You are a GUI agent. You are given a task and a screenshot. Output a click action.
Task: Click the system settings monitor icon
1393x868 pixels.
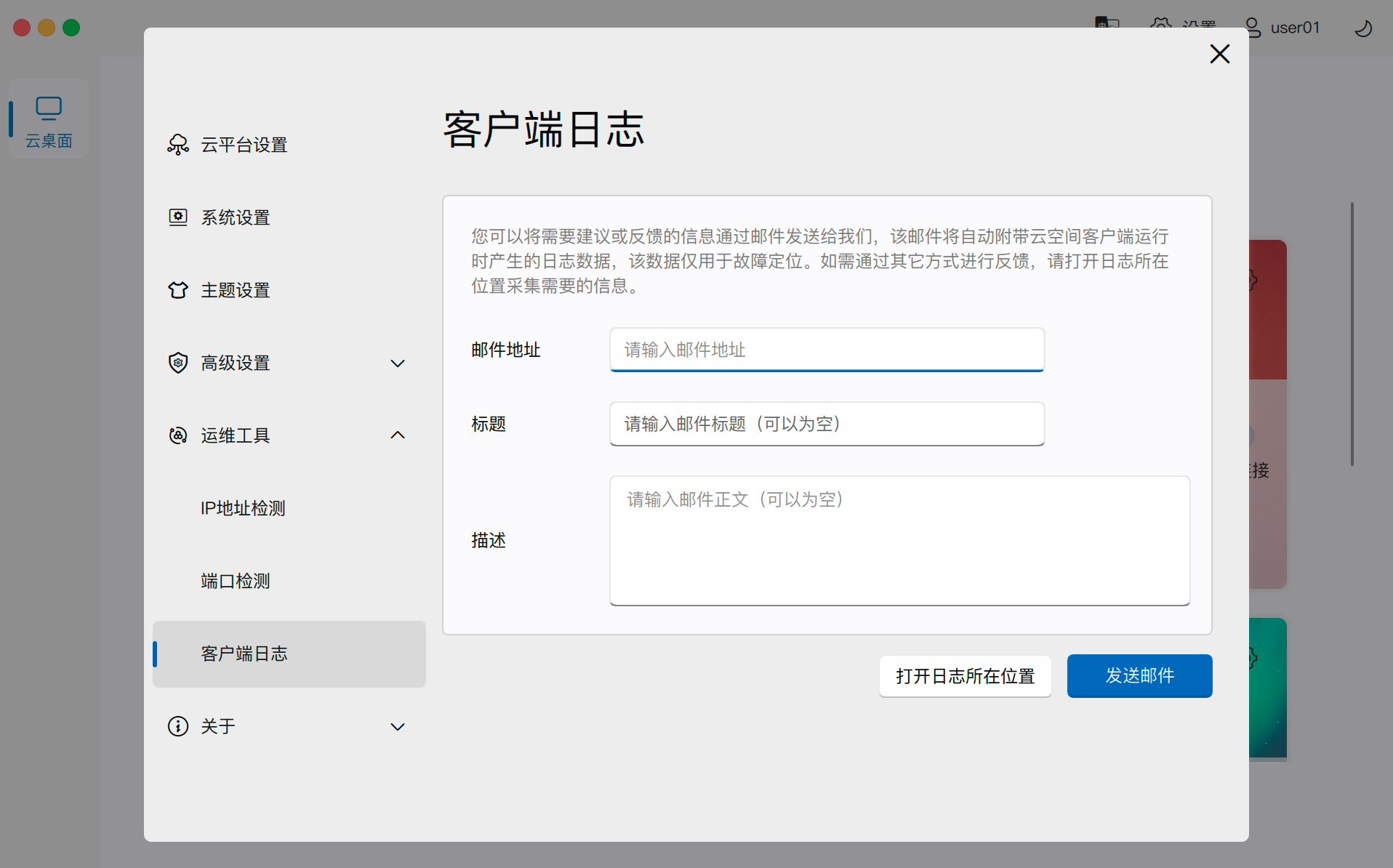click(x=178, y=217)
